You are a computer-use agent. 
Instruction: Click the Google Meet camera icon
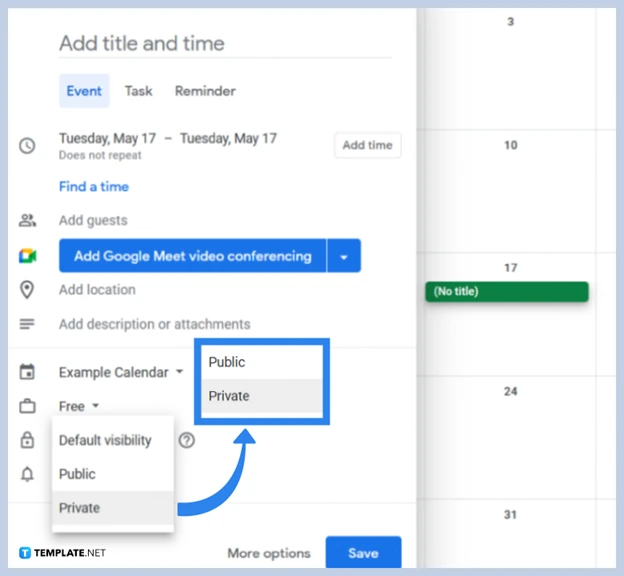tap(27, 256)
